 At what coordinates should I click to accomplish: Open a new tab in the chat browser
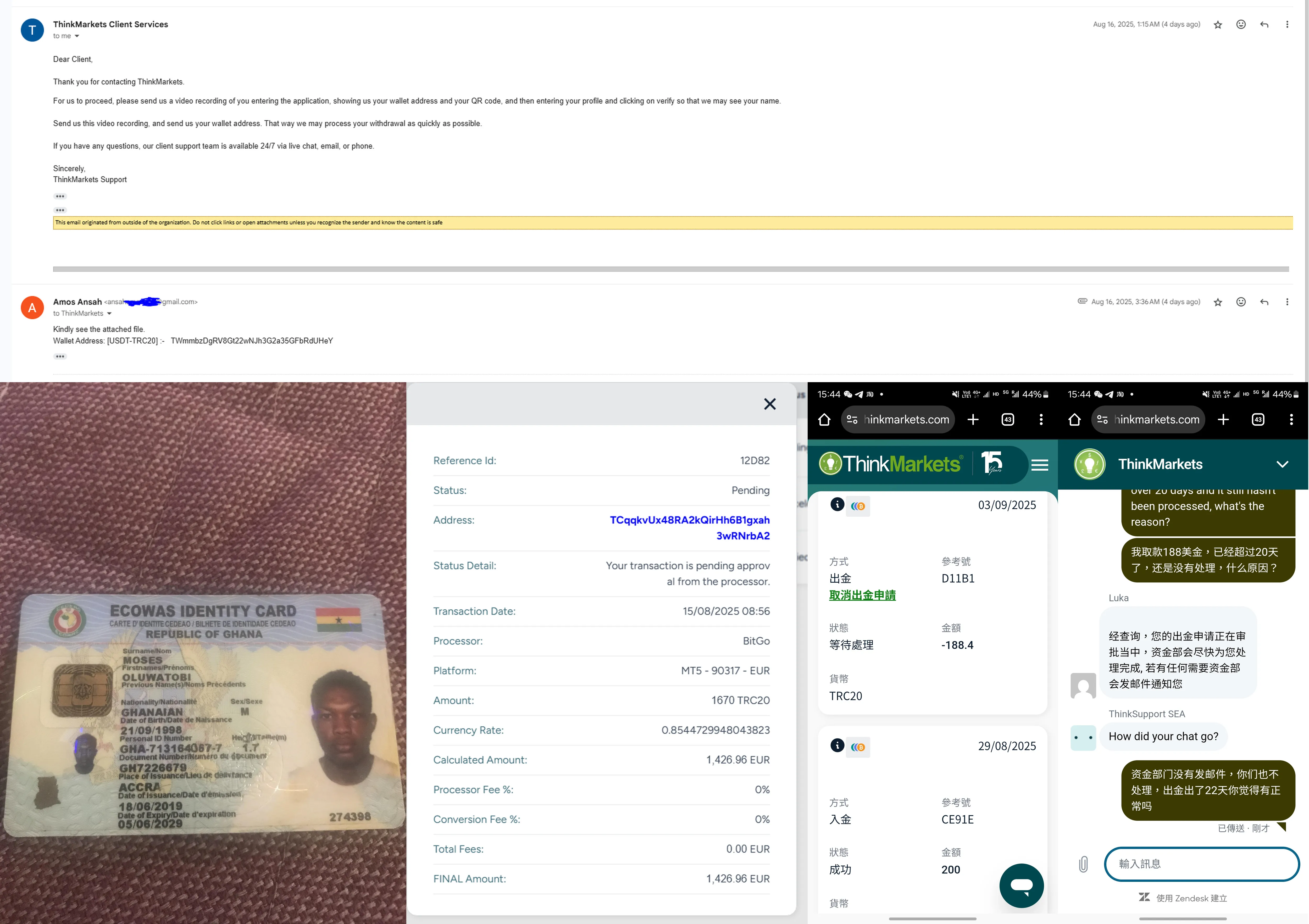click(1223, 420)
